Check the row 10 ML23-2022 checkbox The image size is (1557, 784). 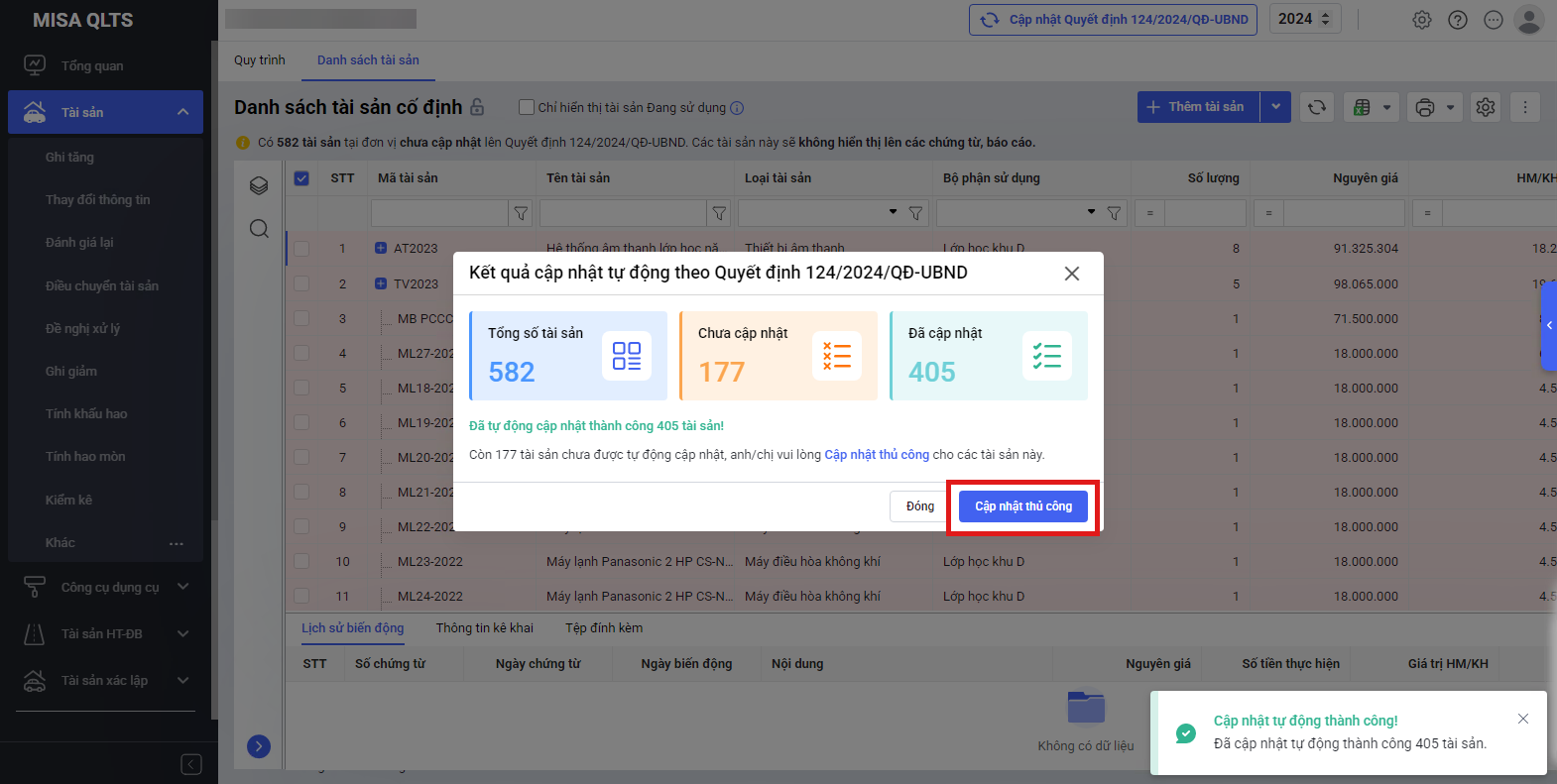(301, 561)
